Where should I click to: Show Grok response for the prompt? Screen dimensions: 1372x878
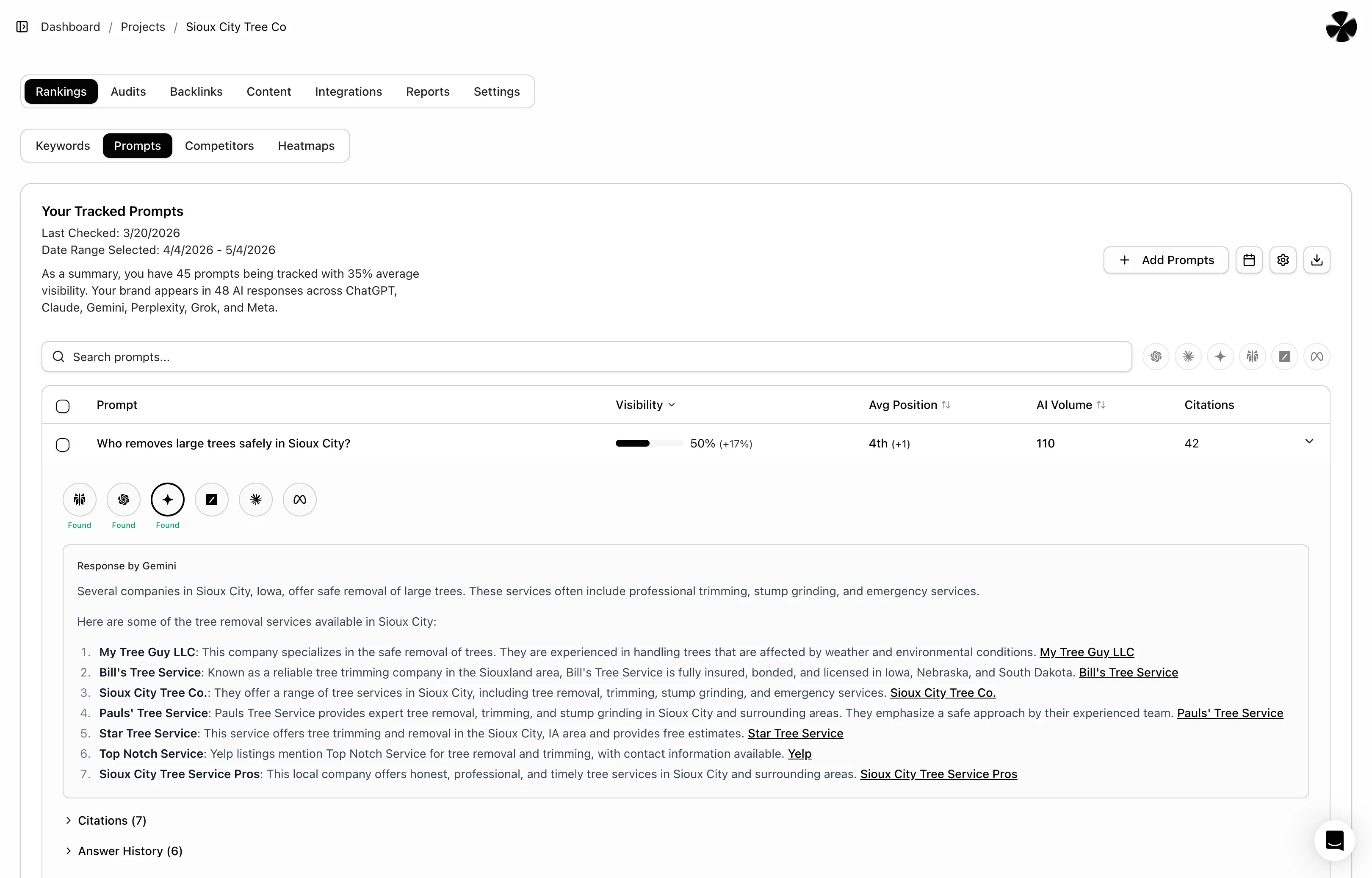[212, 500]
